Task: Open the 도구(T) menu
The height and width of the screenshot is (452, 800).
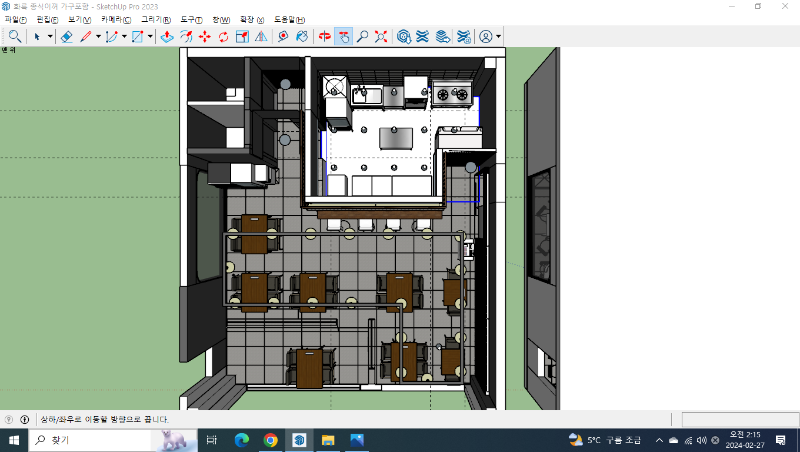Action: click(x=191, y=19)
